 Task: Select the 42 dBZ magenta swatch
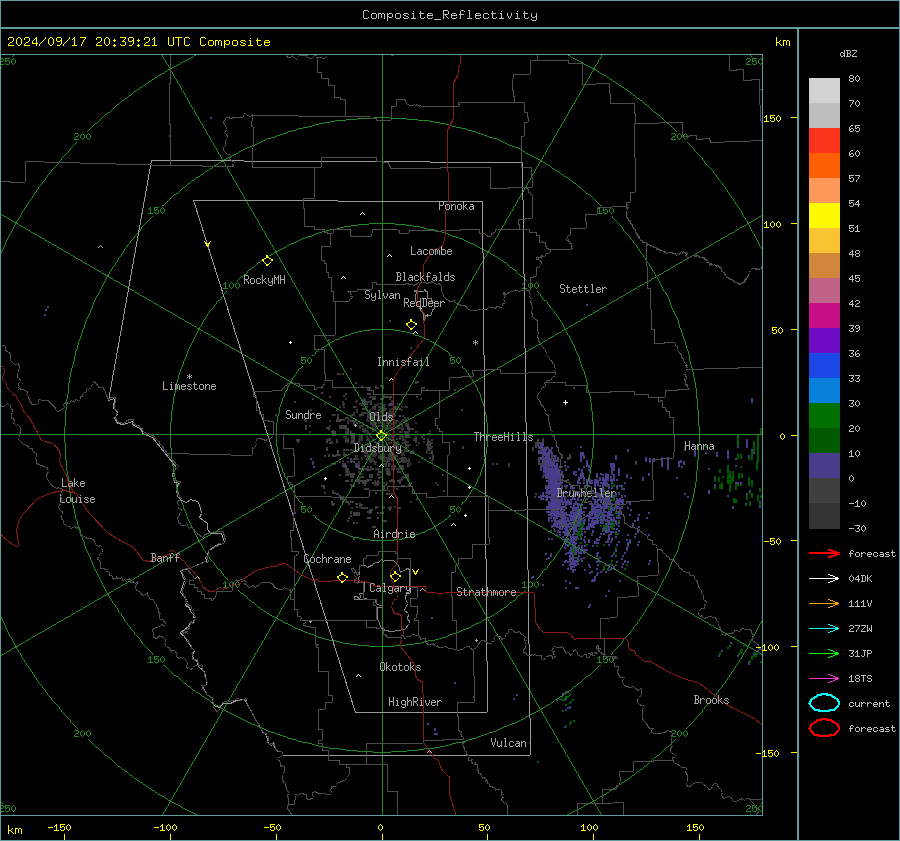click(824, 316)
